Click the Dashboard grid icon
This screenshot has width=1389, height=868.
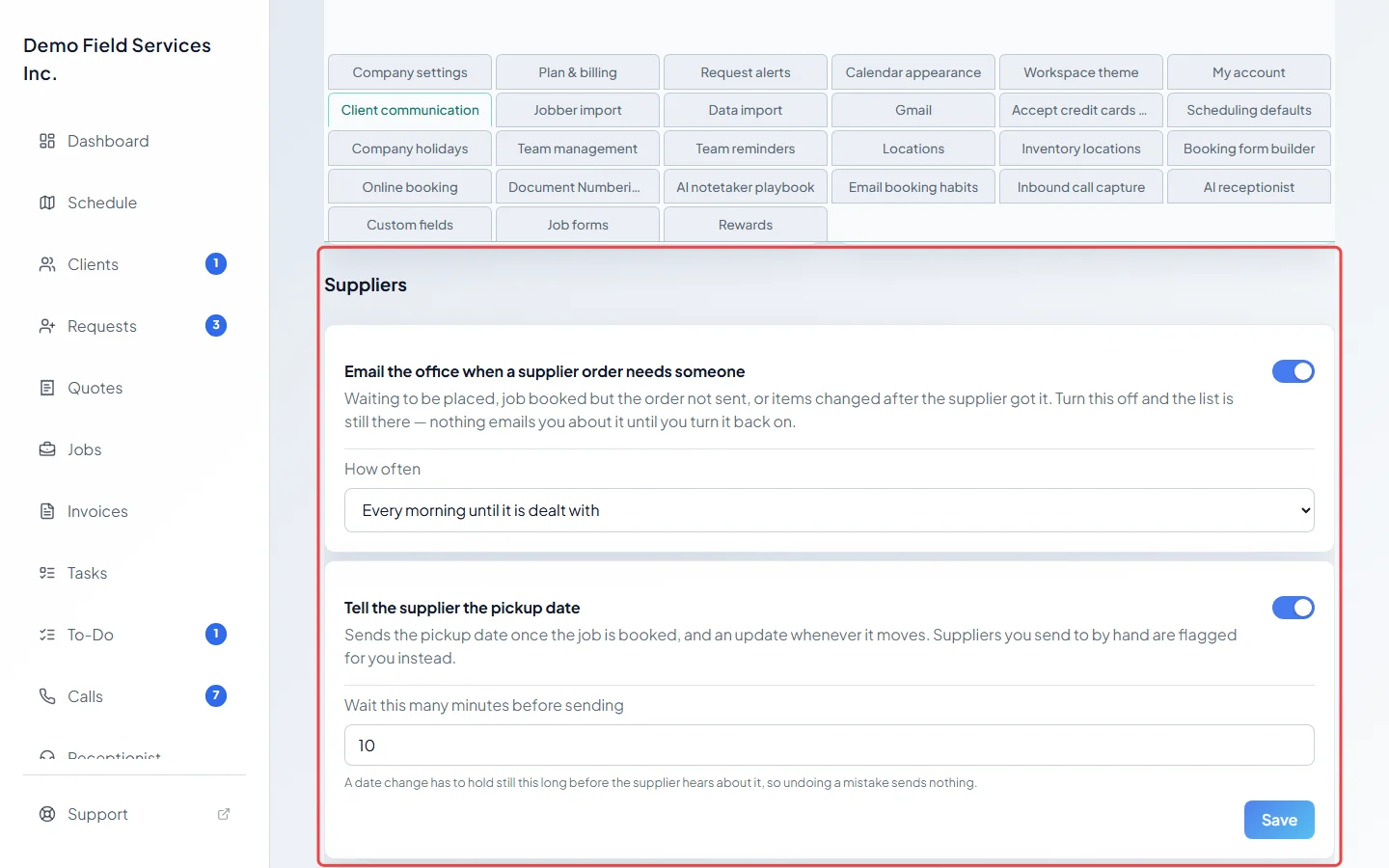[47, 141]
